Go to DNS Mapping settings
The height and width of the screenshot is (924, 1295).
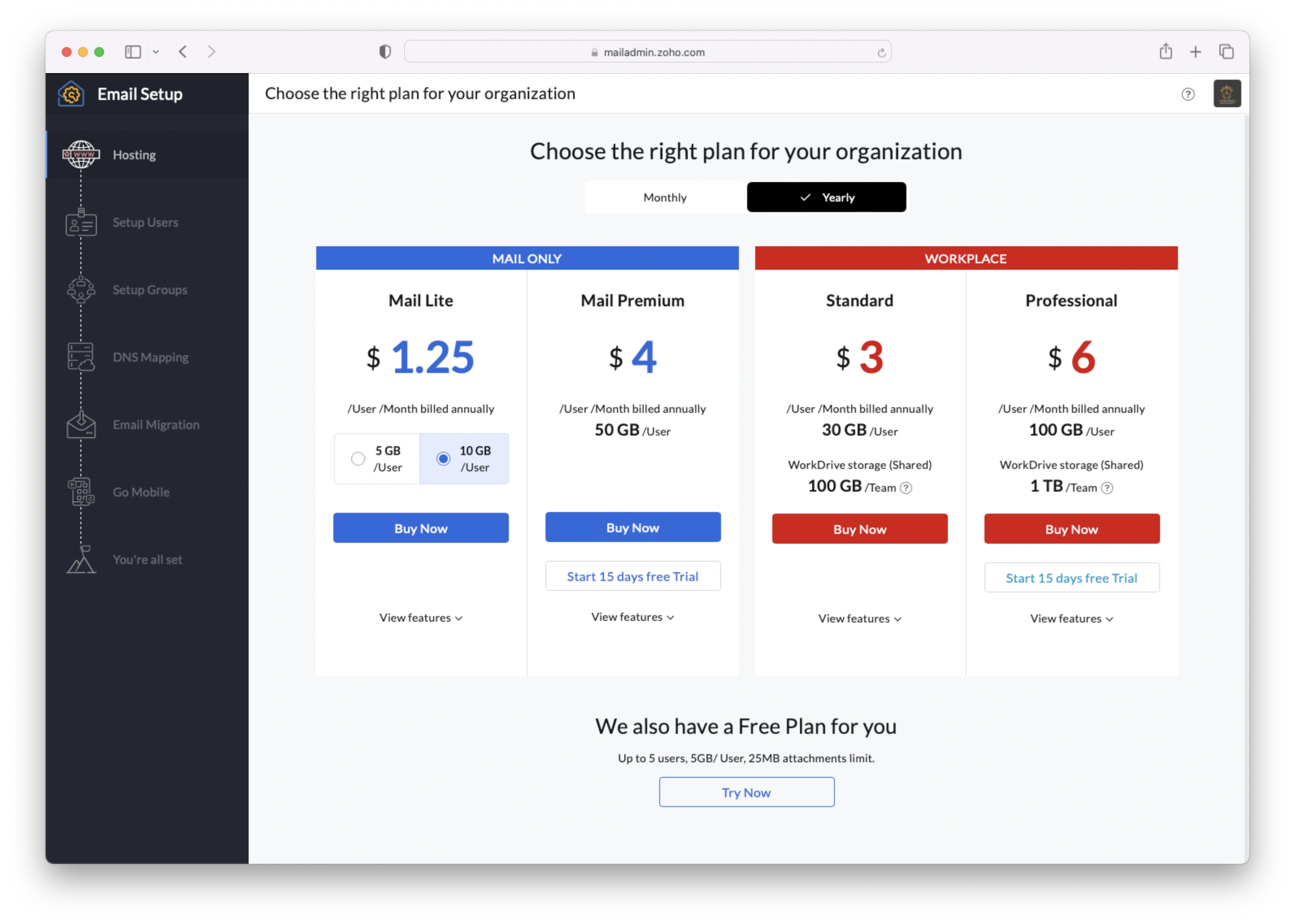tap(150, 357)
